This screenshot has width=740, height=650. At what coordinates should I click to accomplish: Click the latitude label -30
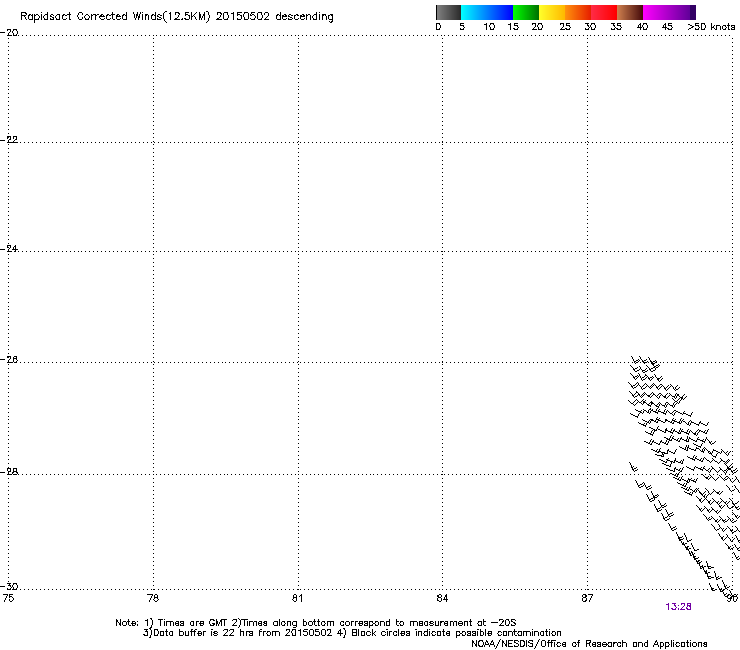(9, 586)
